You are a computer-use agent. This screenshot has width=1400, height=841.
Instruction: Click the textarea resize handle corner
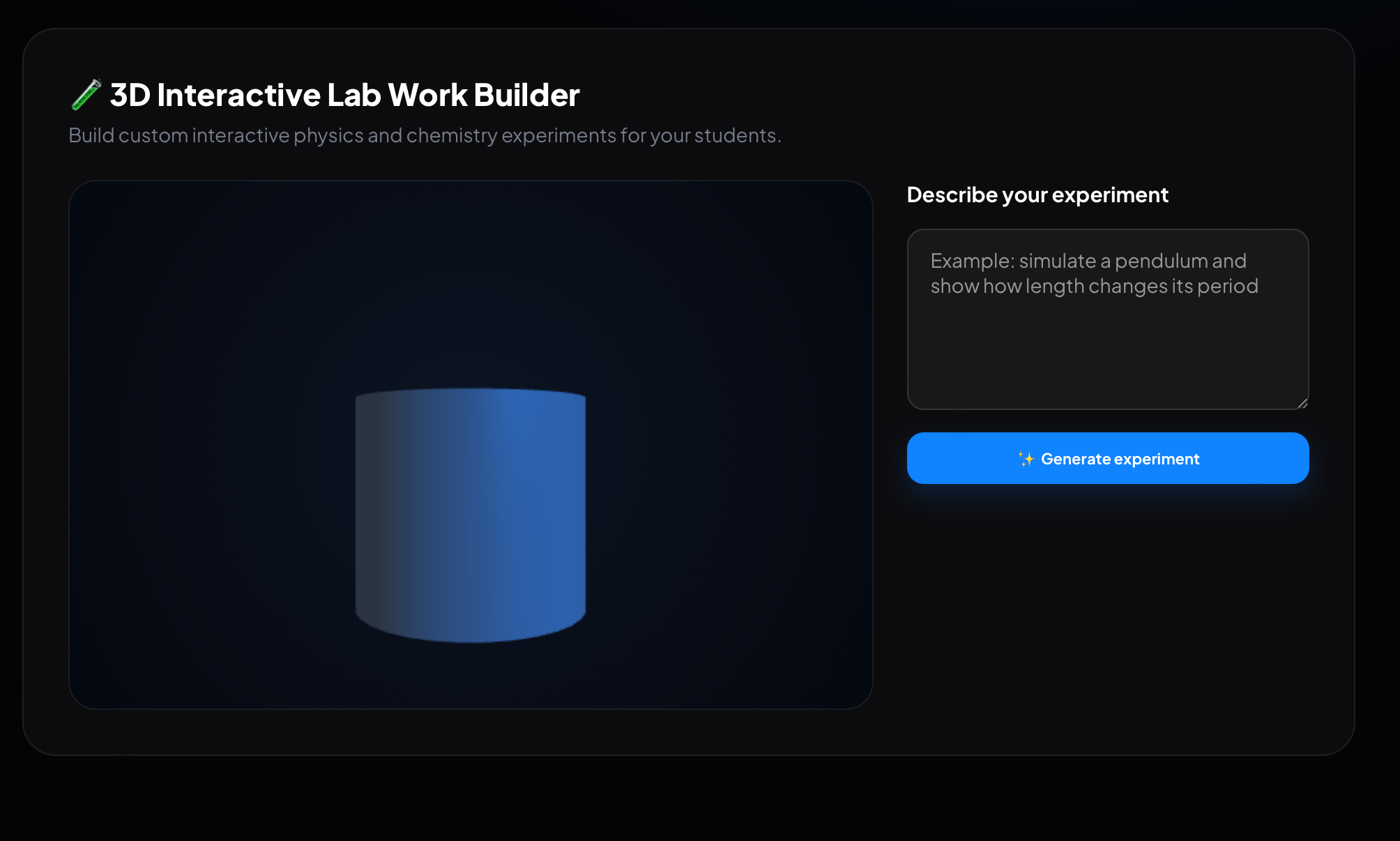coord(1302,403)
